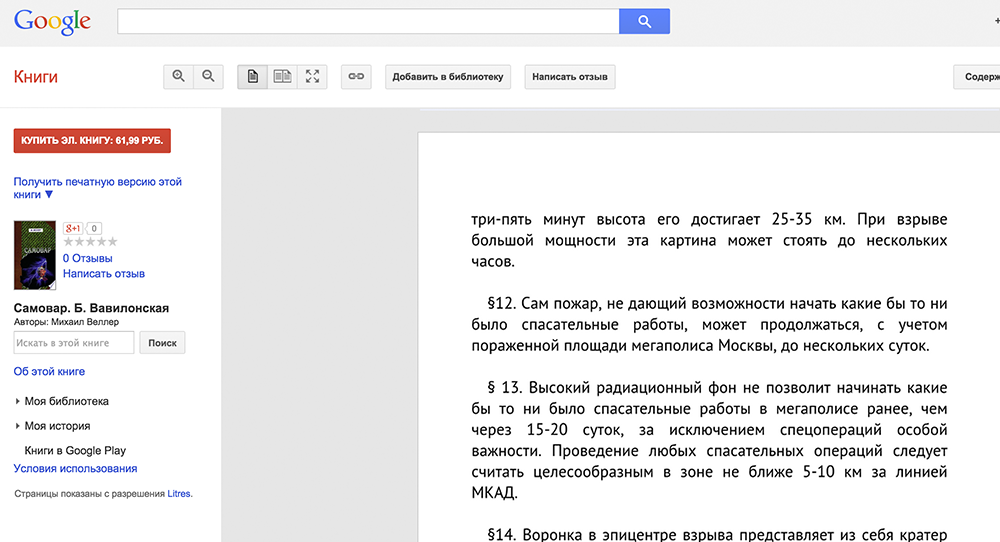Rate the book with the star rating
Image resolution: width=1000 pixels, height=542 pixels.
coord(90,242)
